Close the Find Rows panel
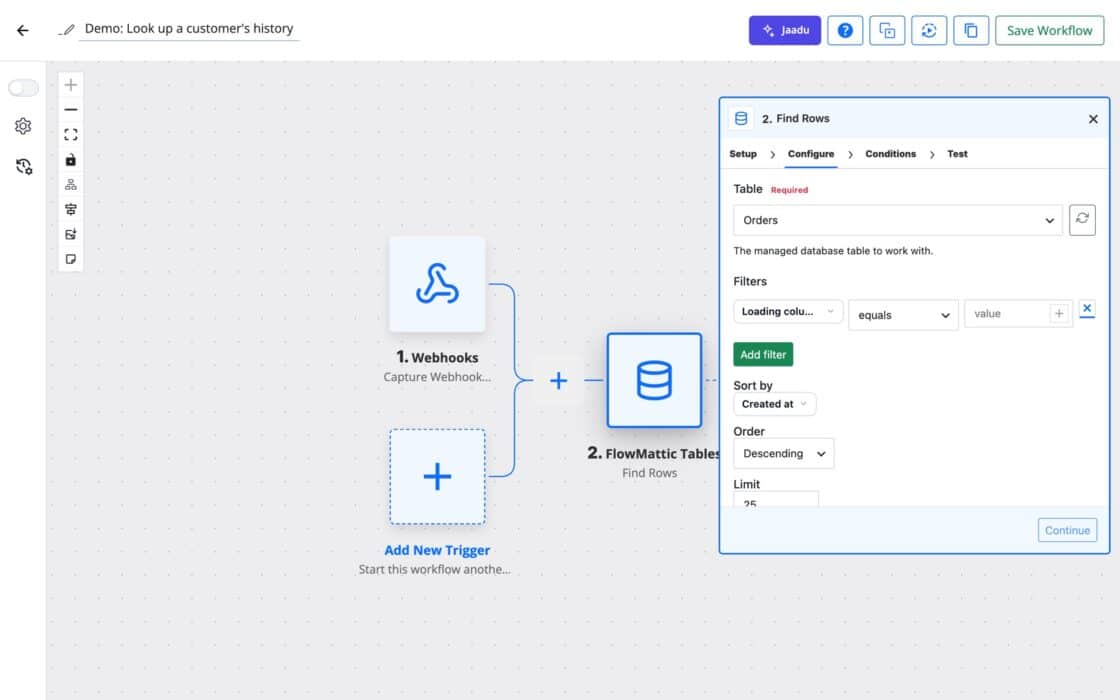The height and width of the screenshot is (700, 1120). tap(1093, 119)
